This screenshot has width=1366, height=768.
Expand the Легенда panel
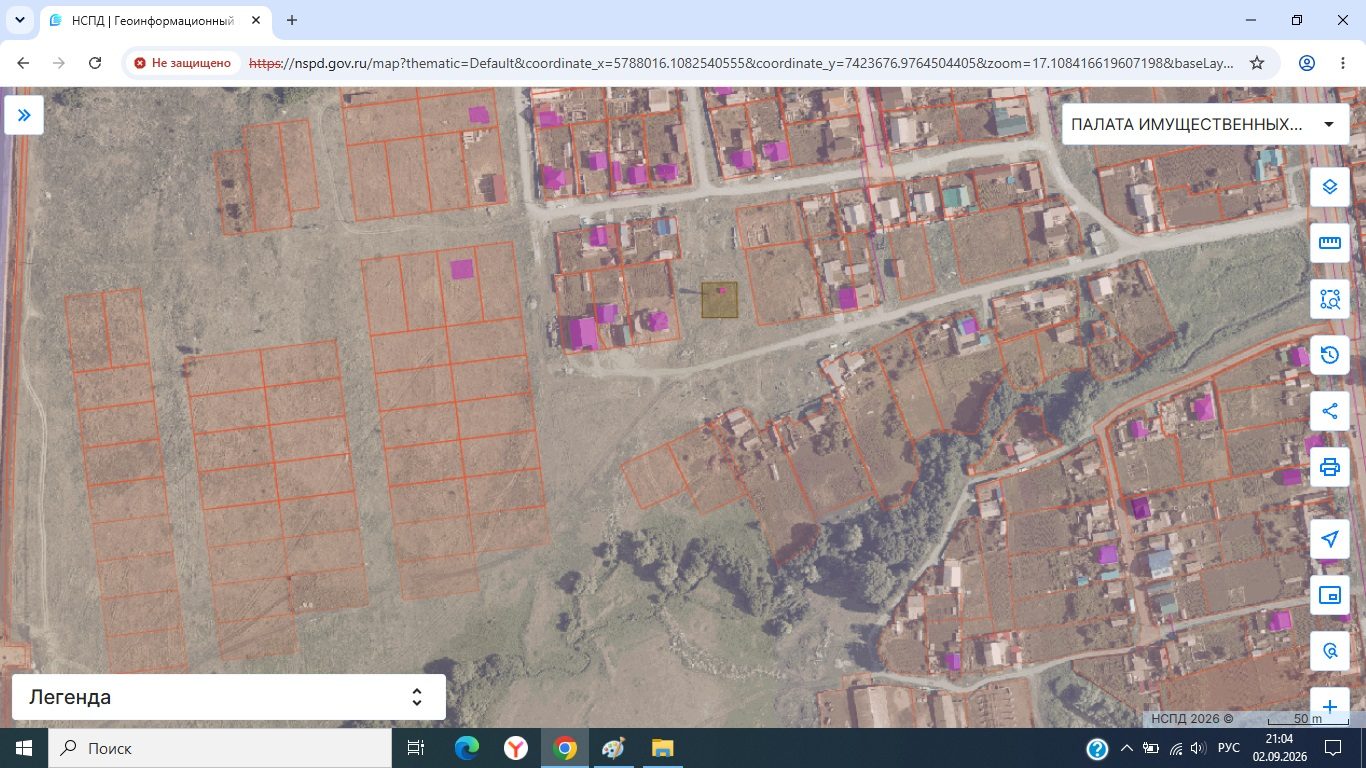click(x=229, y=697)
